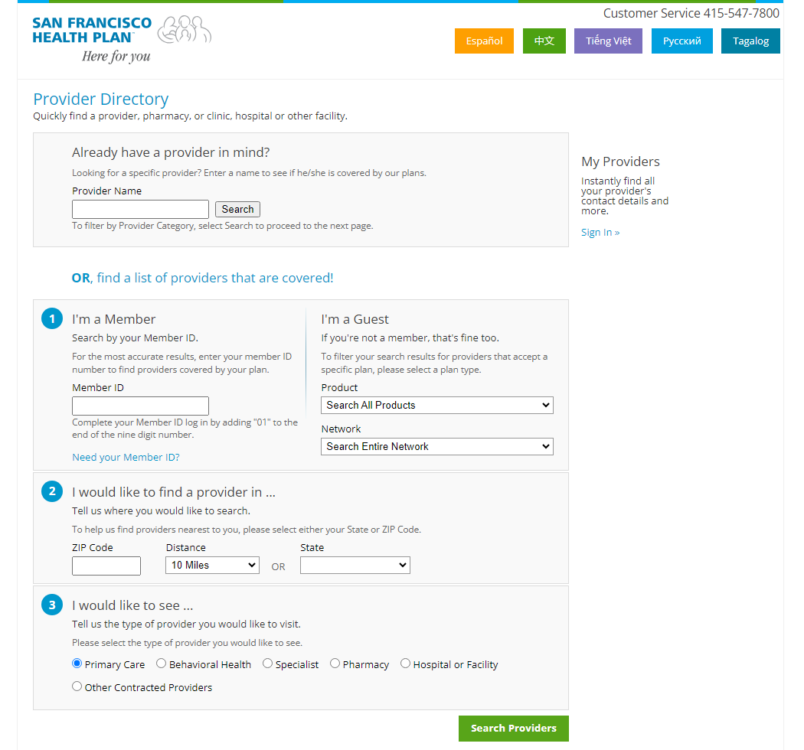The width and height of the screenshot is (804, 750).
Task: Switch language to Español
Action: pyautogui.click(x=484, y=41)
